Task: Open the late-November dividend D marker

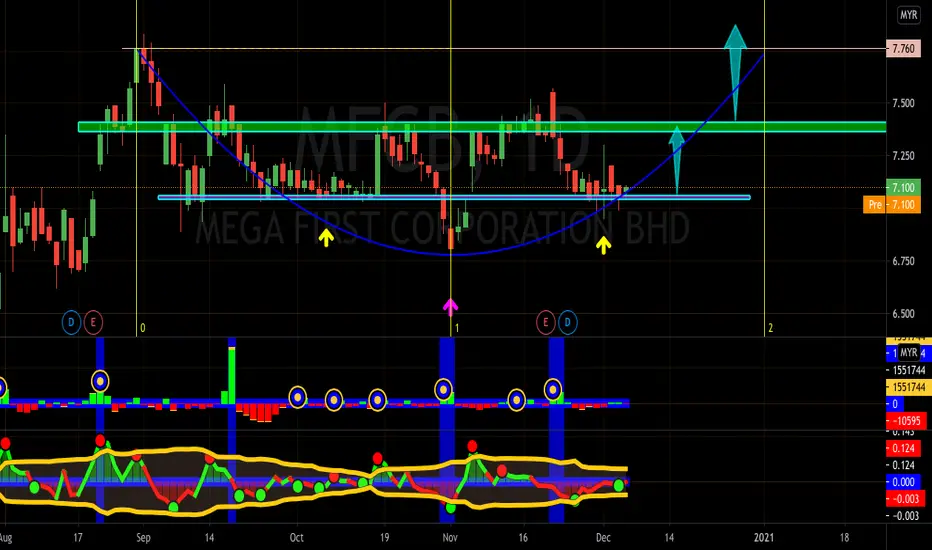Action: (568, 322)
